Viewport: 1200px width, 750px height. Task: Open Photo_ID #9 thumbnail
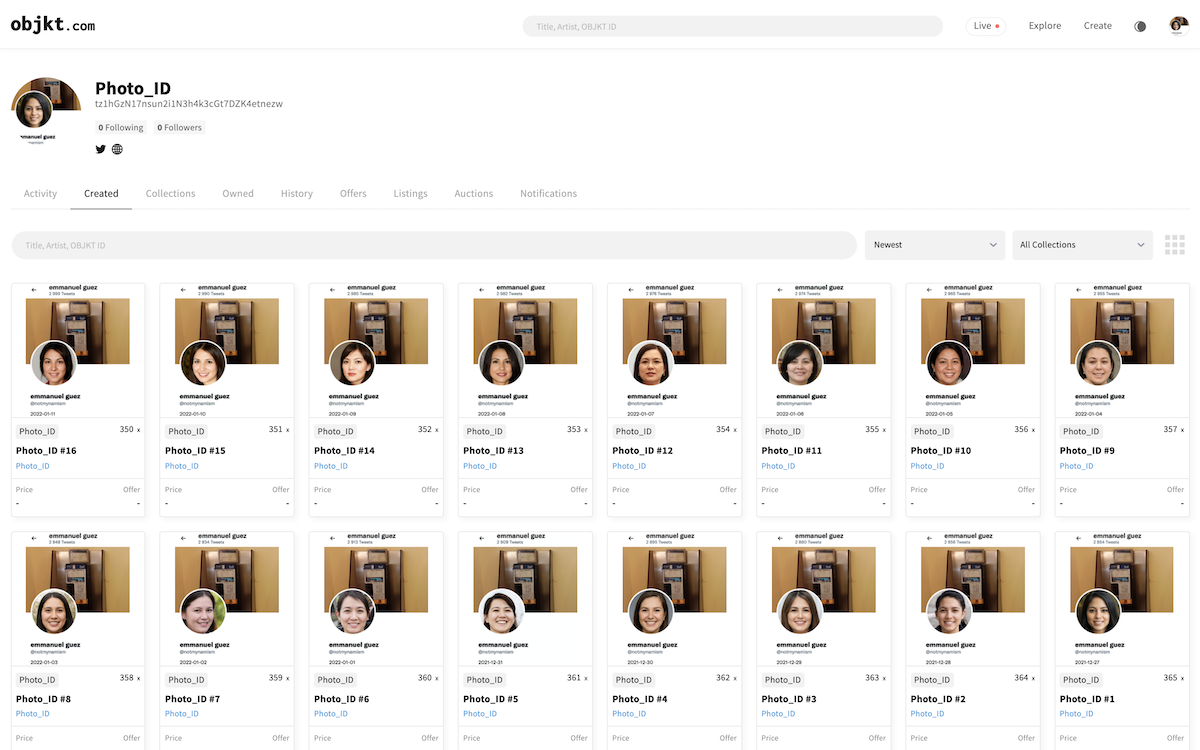[1122, 350]
